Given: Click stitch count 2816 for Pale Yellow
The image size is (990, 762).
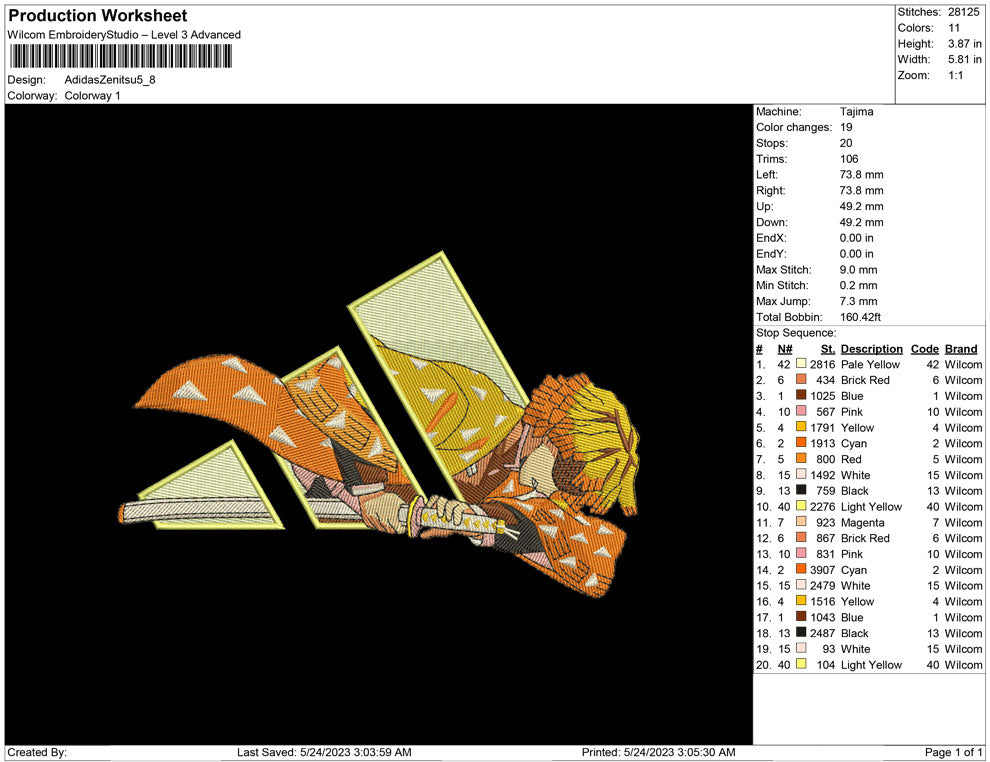Looking at the screenshot, I should (823, 364).
